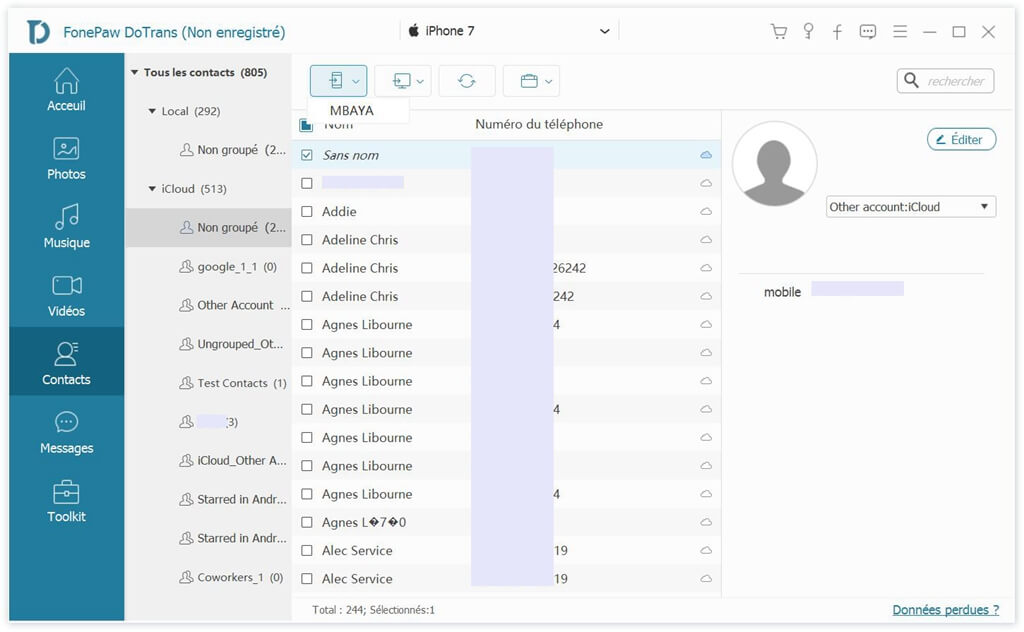Image resolution: width=1024 pixels, height=632 pixels.
Task: Open the Messages section
Action: point(66,432)
